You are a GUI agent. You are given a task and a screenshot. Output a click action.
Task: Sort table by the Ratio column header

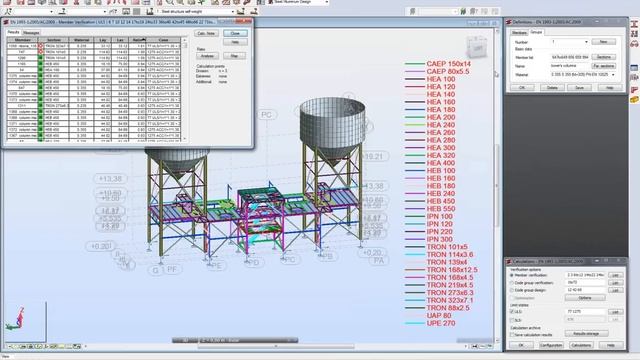pos(138,40)
